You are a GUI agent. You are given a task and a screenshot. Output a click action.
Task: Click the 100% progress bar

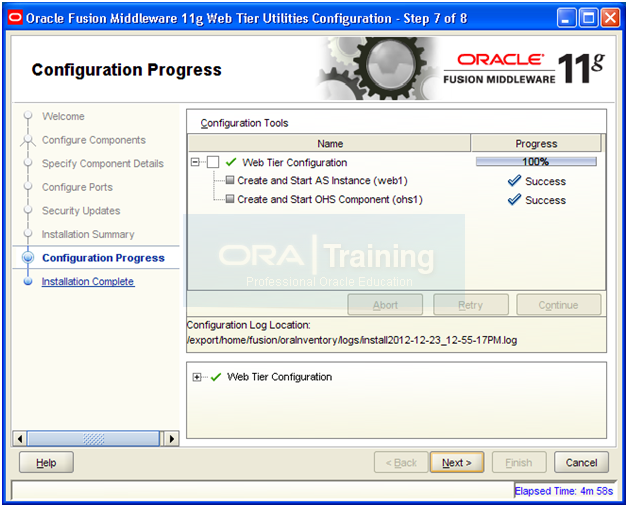[x=536, y=162]
